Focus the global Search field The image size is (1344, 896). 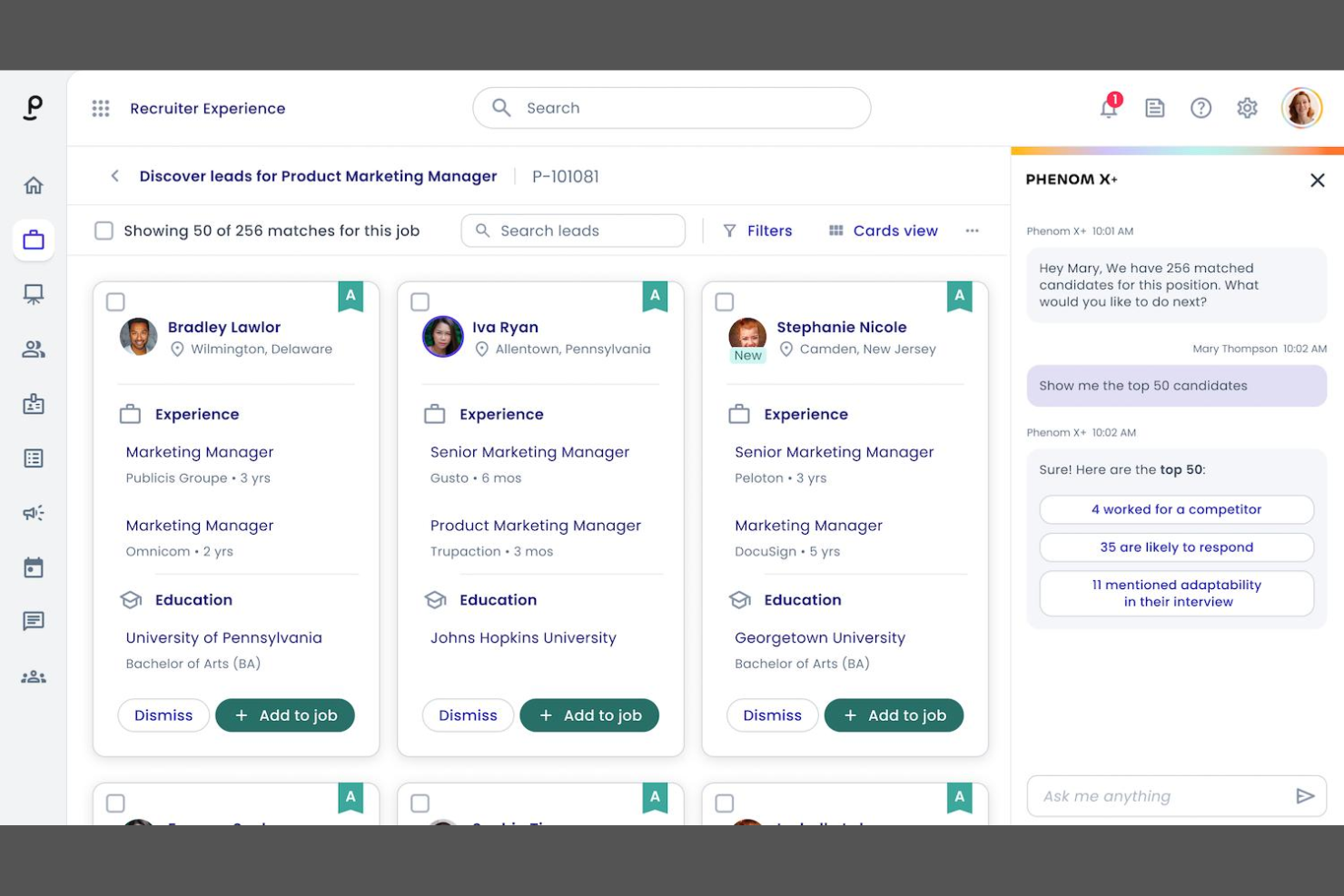672,108
